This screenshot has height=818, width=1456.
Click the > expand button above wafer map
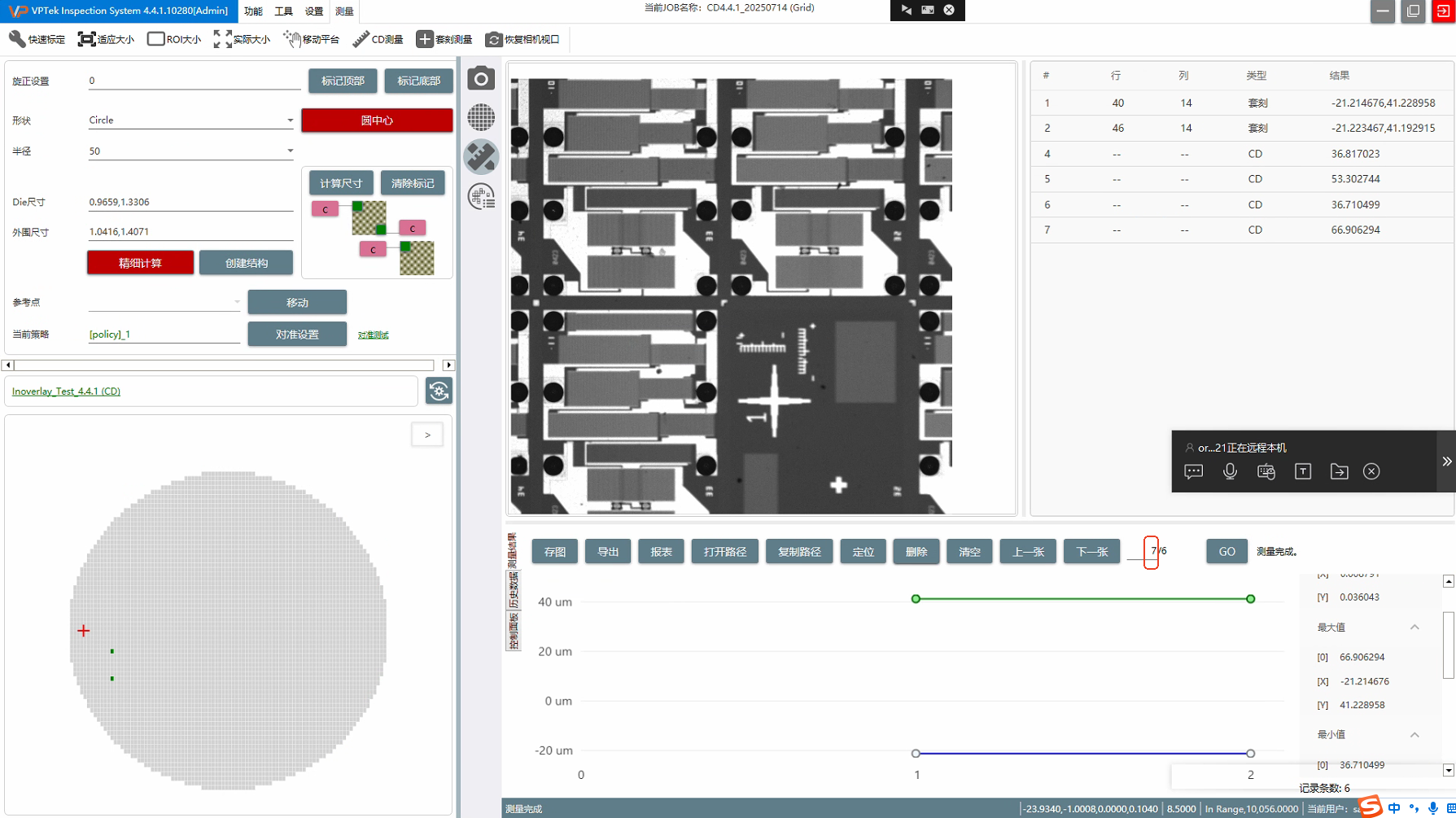click(x=427, y=435)
